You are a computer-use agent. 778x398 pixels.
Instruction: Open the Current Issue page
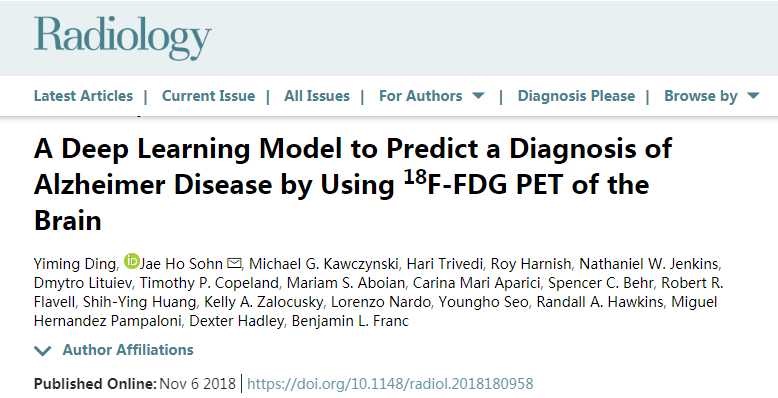(208, 96)
